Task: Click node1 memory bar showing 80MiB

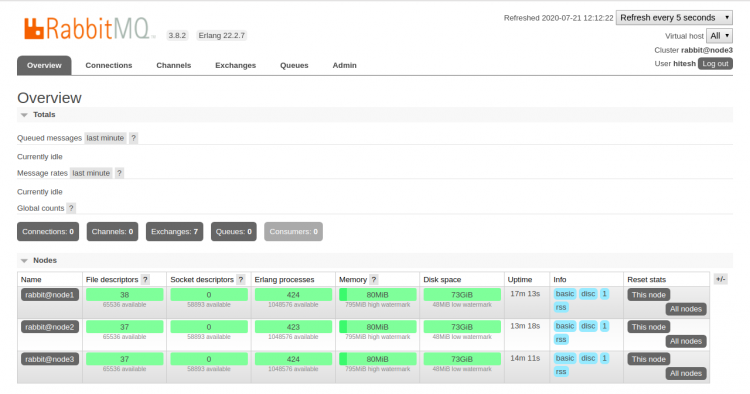Action: [377, 295]
